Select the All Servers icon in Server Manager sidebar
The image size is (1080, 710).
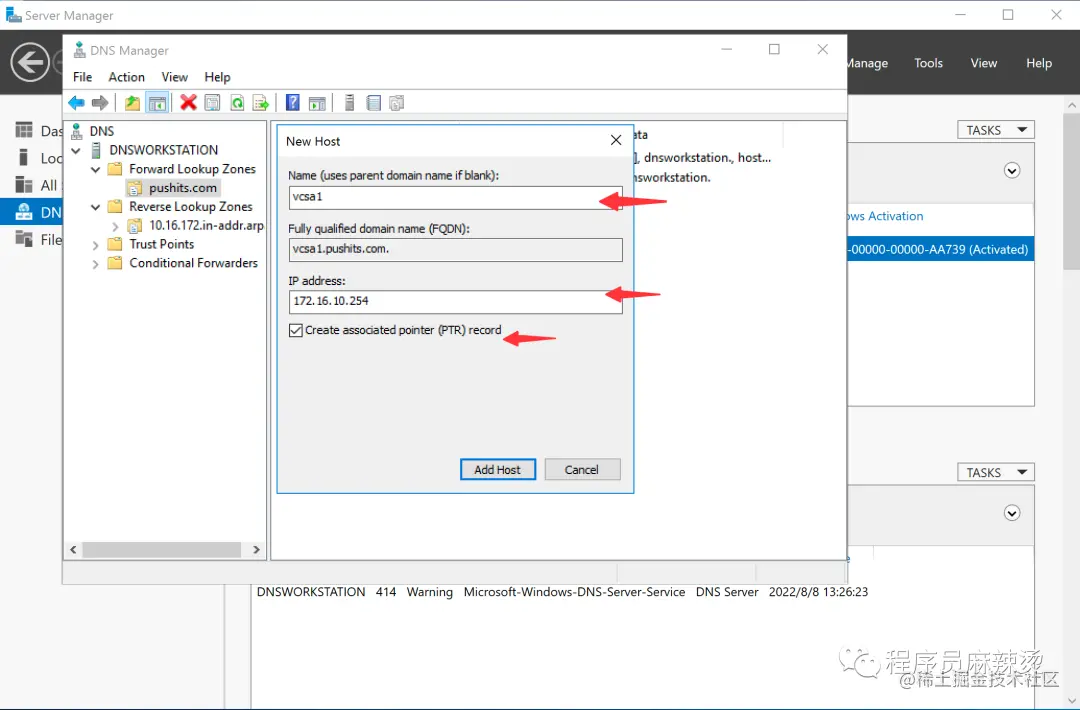coord(24,185)
